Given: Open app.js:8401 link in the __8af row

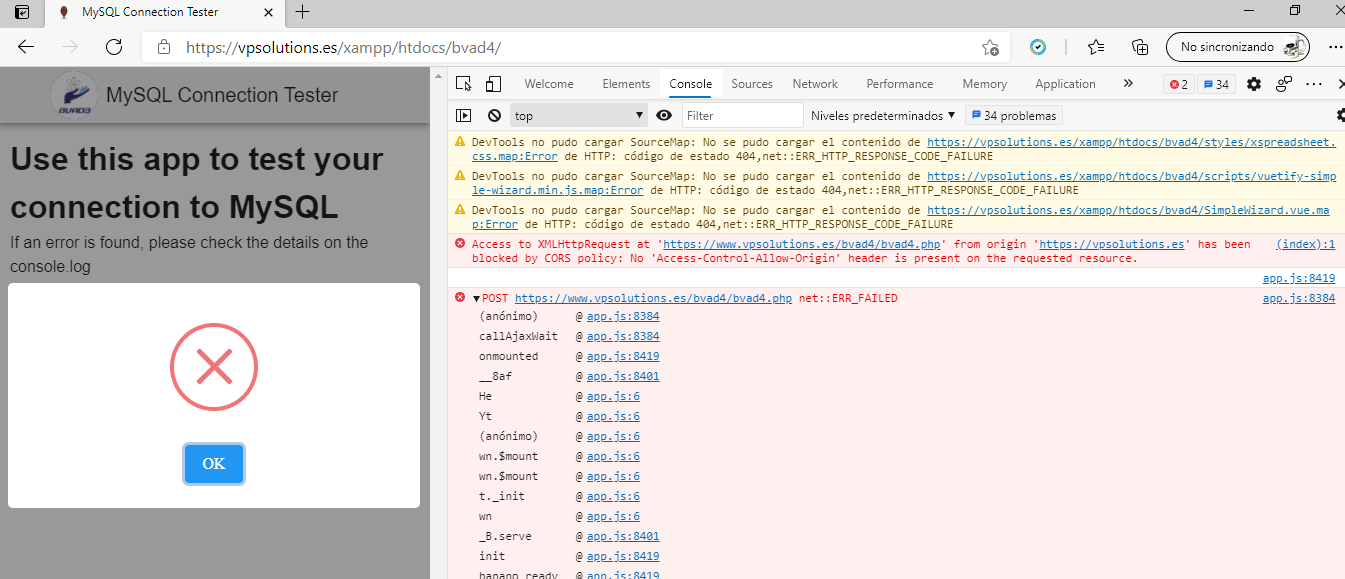Looking at the screenshot, I should click(623, 376).
